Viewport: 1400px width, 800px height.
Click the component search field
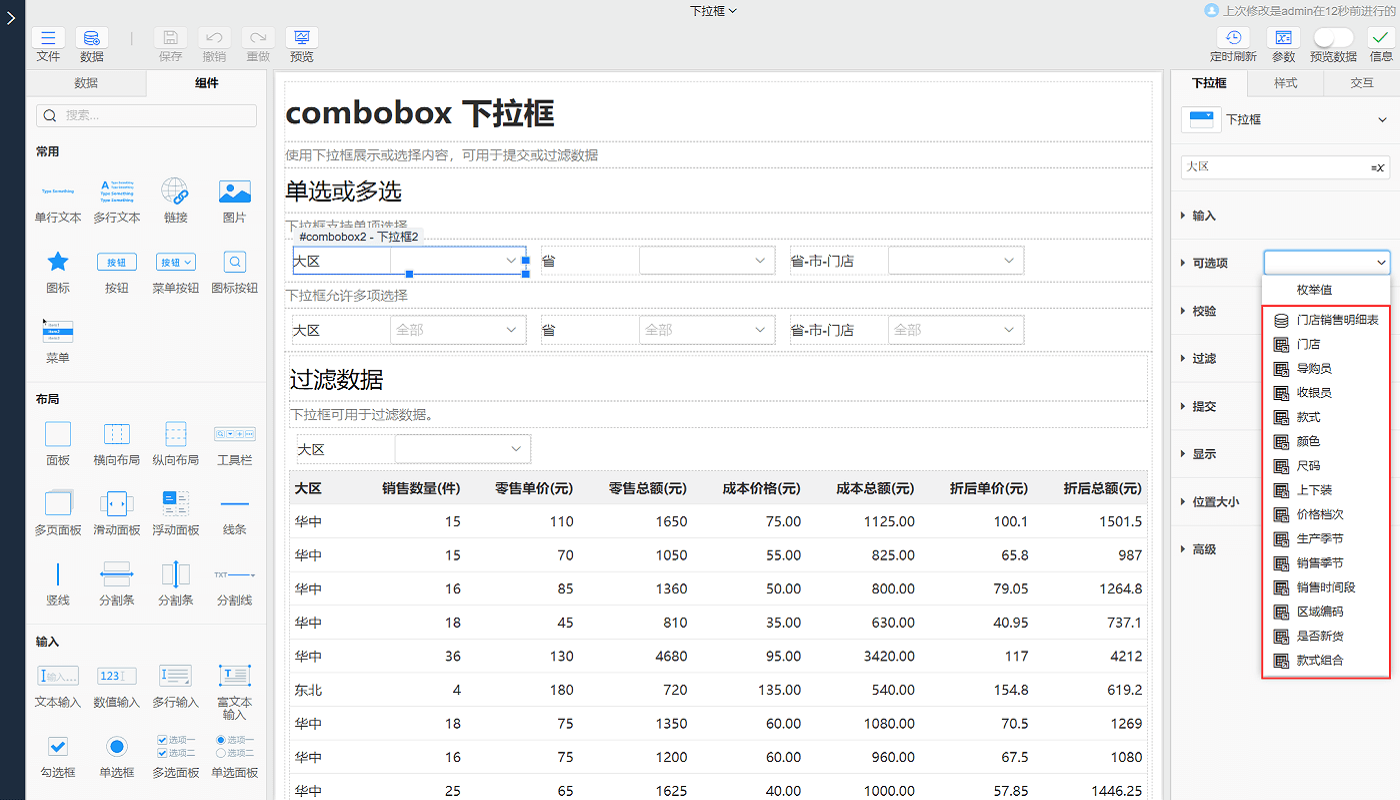(x=146, y=116)
